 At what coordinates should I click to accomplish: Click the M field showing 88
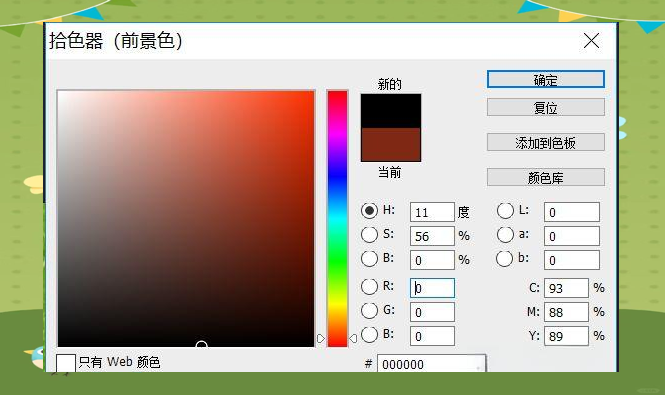(x=566, y=312)
